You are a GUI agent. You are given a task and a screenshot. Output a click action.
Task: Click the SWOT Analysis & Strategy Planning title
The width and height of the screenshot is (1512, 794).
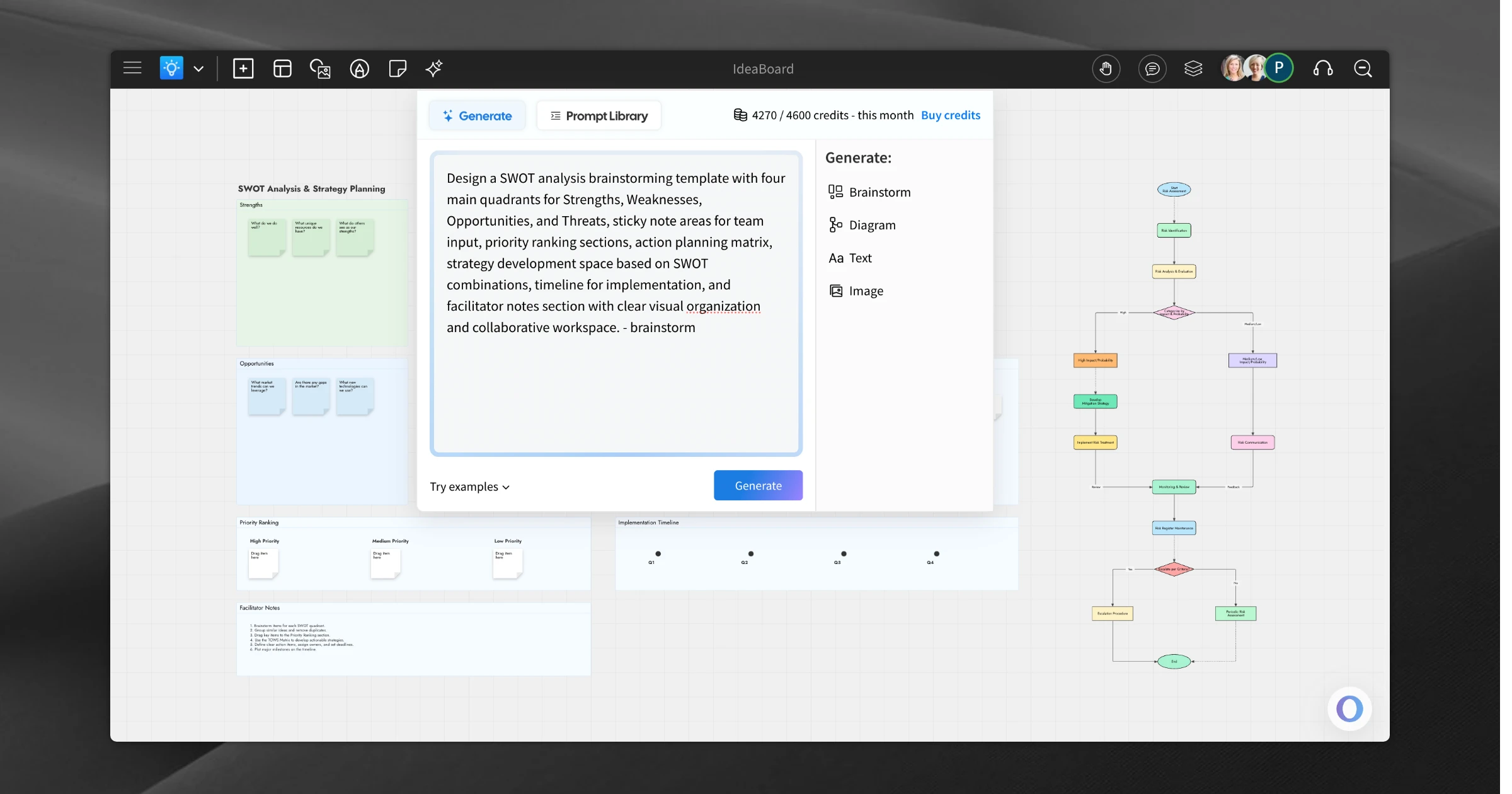point(311,189)
